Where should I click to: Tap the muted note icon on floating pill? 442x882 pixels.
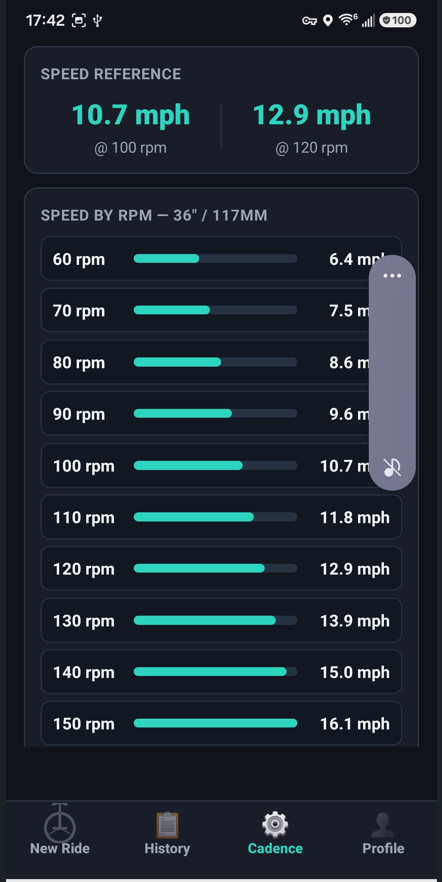(x=392, y=467)
